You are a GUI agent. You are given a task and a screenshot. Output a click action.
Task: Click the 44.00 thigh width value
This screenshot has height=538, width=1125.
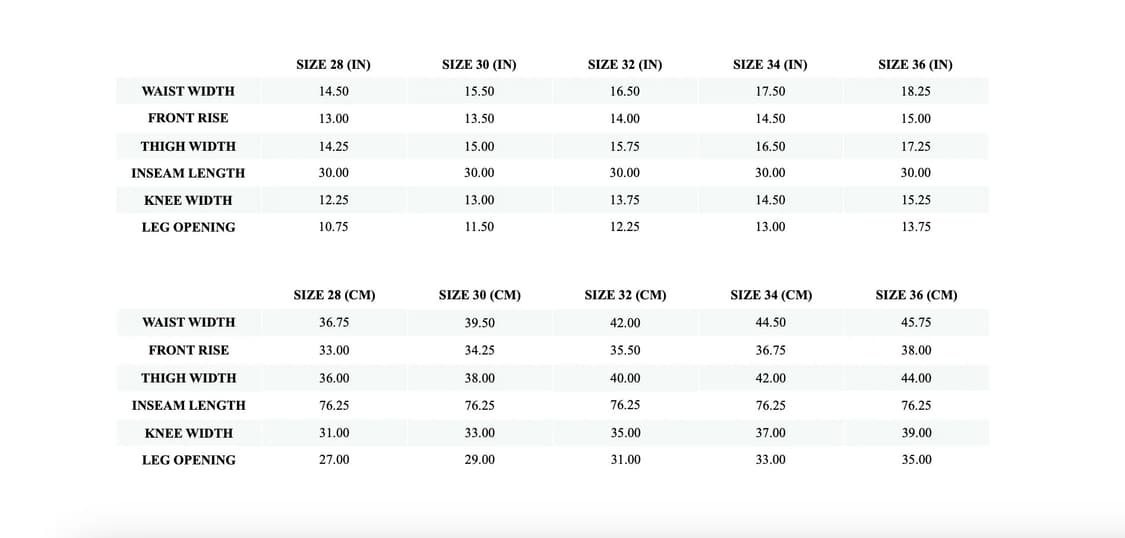coord(916,378)
